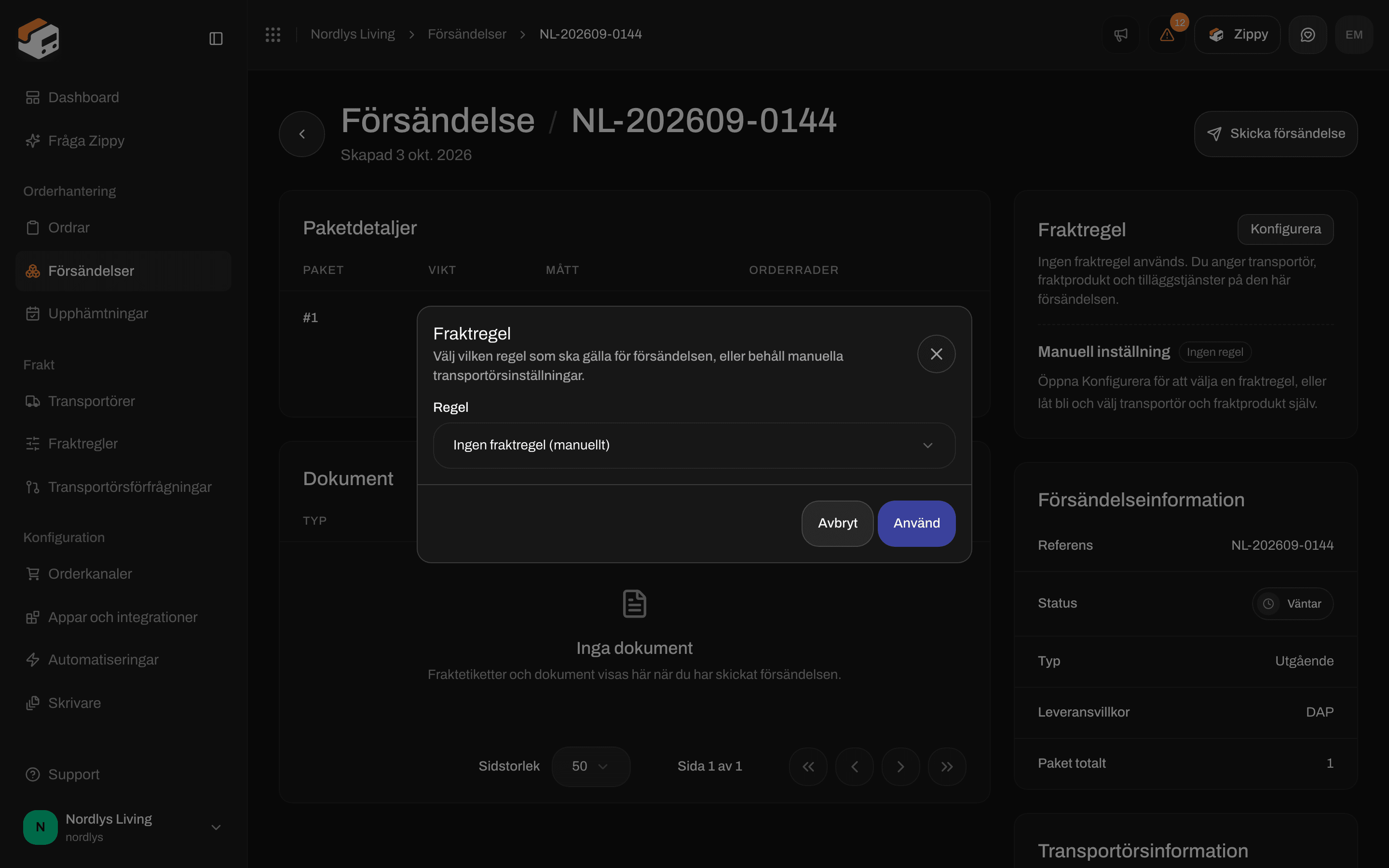Image resolution: width=1389 pixels, height=868 pixels.
Task: Open Fraktregler in the sidebar
Action: [x=123, y=444]
